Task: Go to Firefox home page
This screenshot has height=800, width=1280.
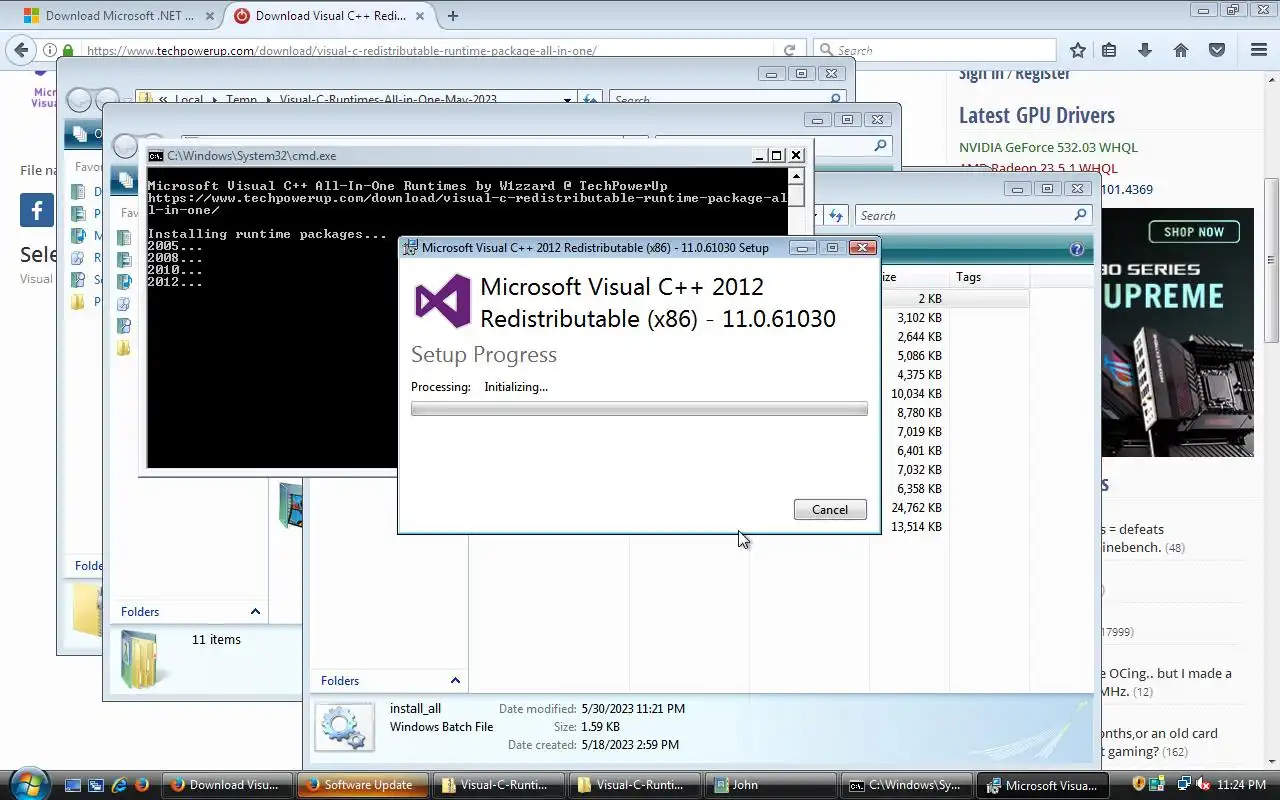Action: pyautogui.click(x=1181, y=50)
